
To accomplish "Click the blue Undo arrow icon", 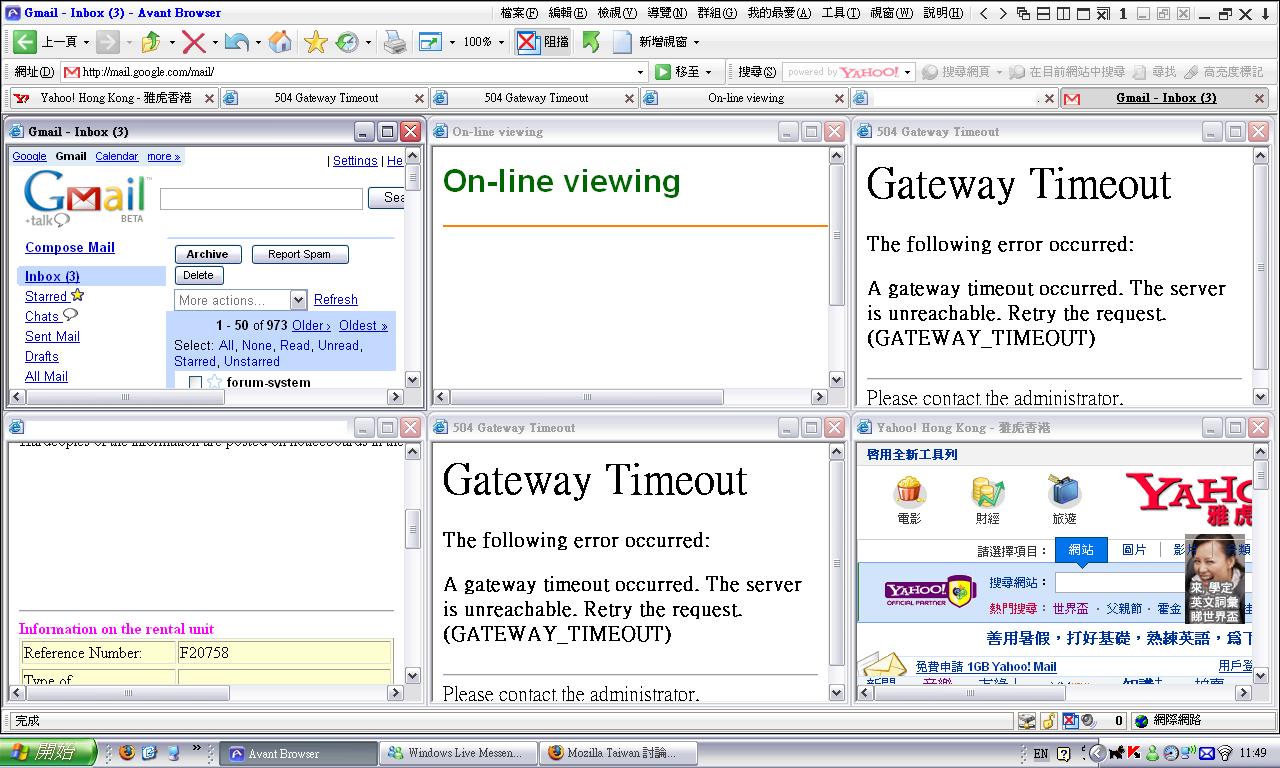I will click(x=237, y=42).
